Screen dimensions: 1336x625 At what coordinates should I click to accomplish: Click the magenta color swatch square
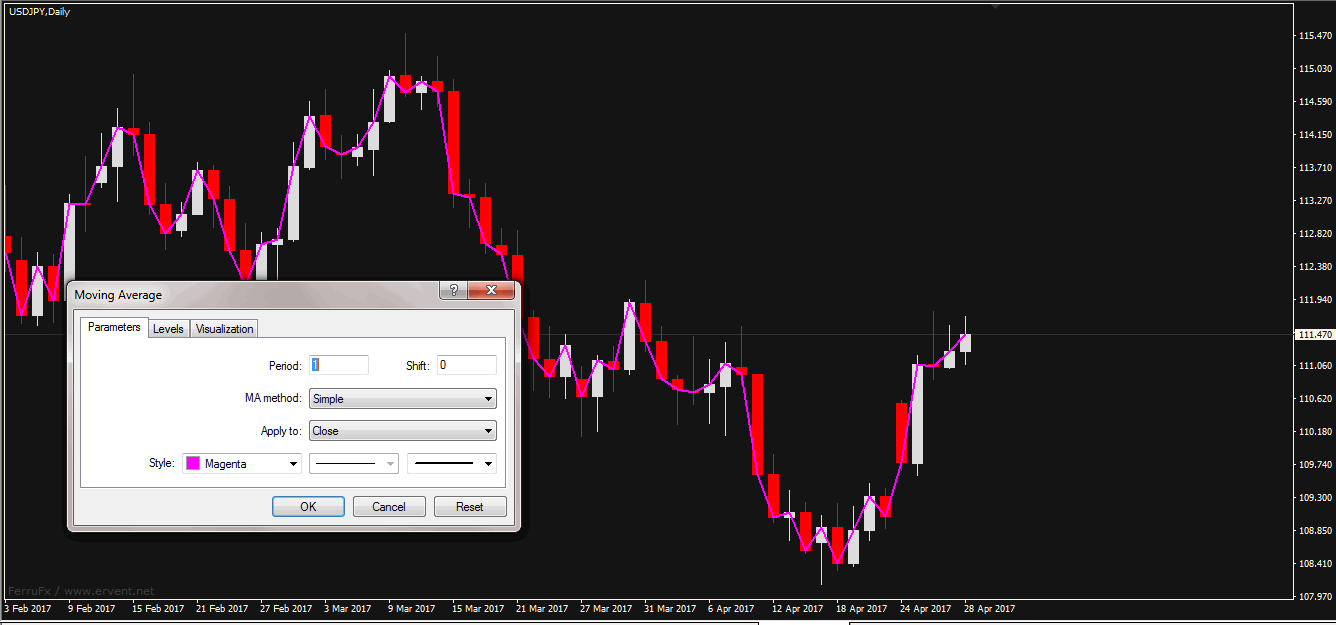point(194,464)
